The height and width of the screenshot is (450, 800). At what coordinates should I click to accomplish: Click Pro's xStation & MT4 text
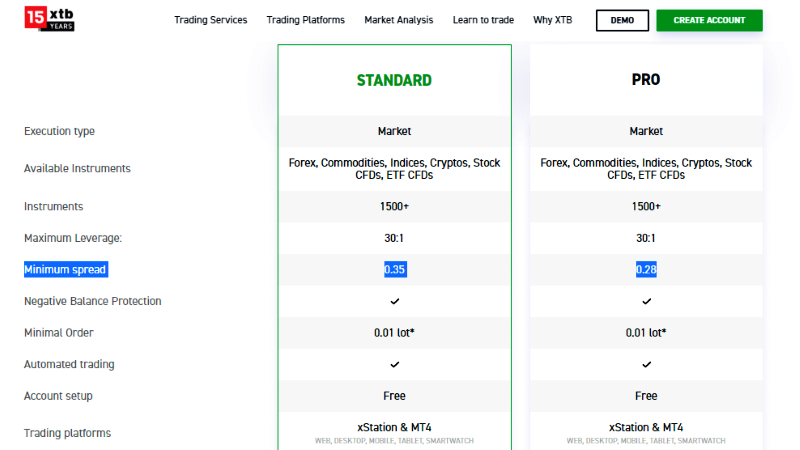tap(646, 427)
